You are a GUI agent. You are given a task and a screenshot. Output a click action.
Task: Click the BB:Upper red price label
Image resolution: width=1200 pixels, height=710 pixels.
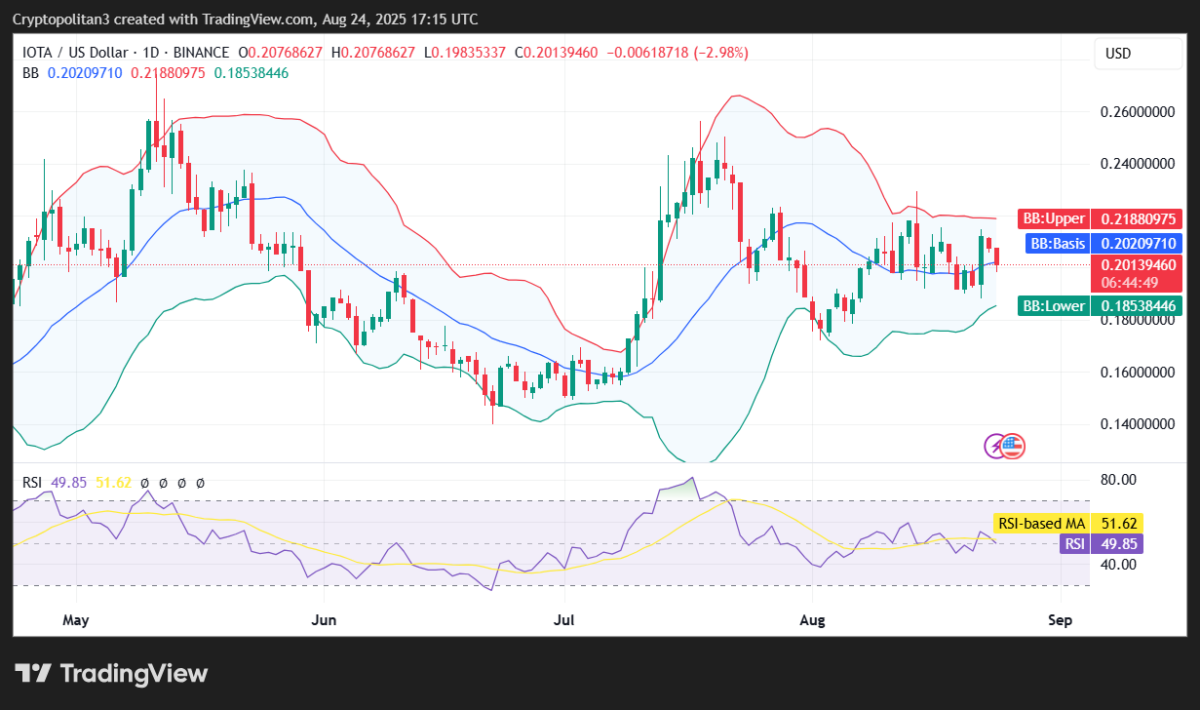(x=1055, y=218)
